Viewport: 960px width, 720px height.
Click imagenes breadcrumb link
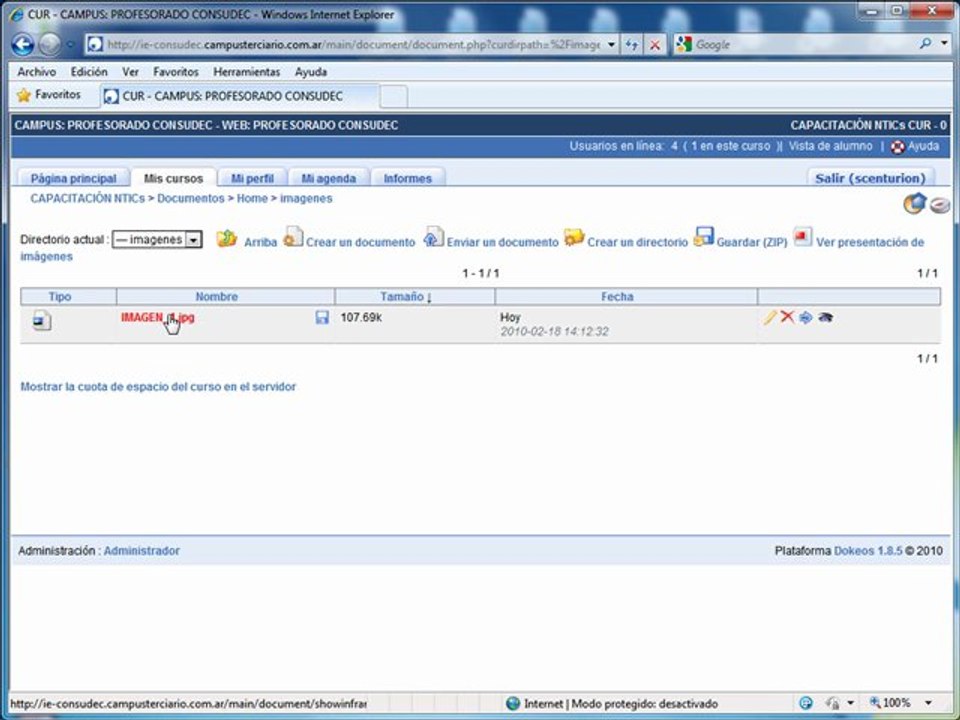306,198
